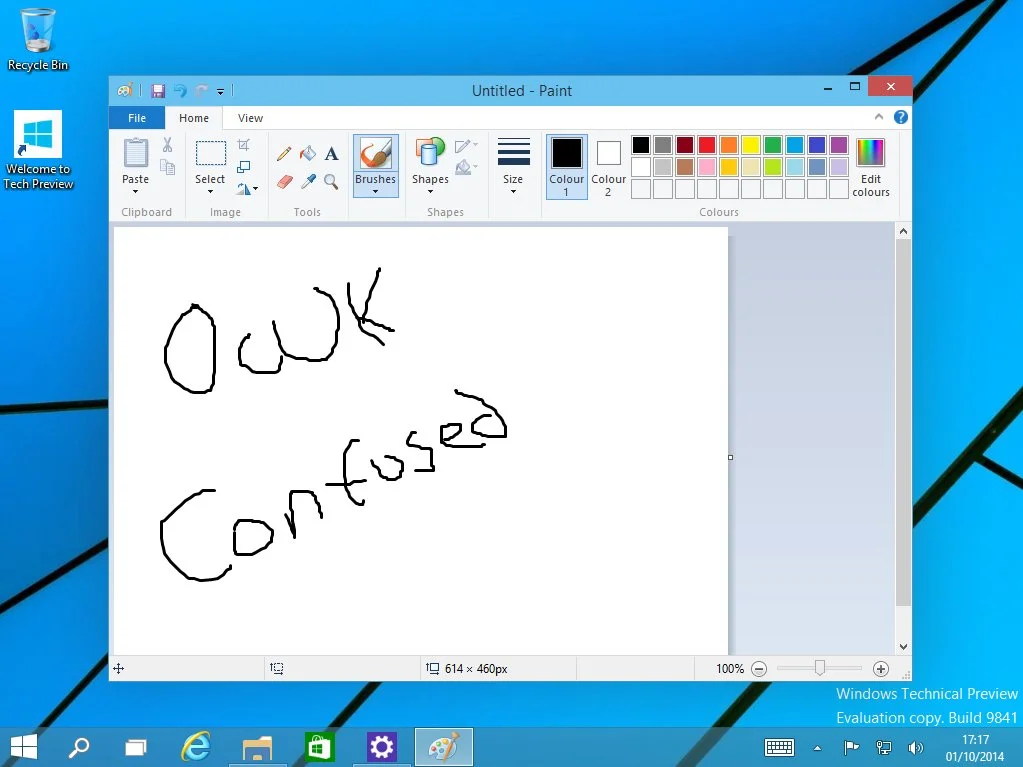Click the Zoom out minus button

click(759, 669)
